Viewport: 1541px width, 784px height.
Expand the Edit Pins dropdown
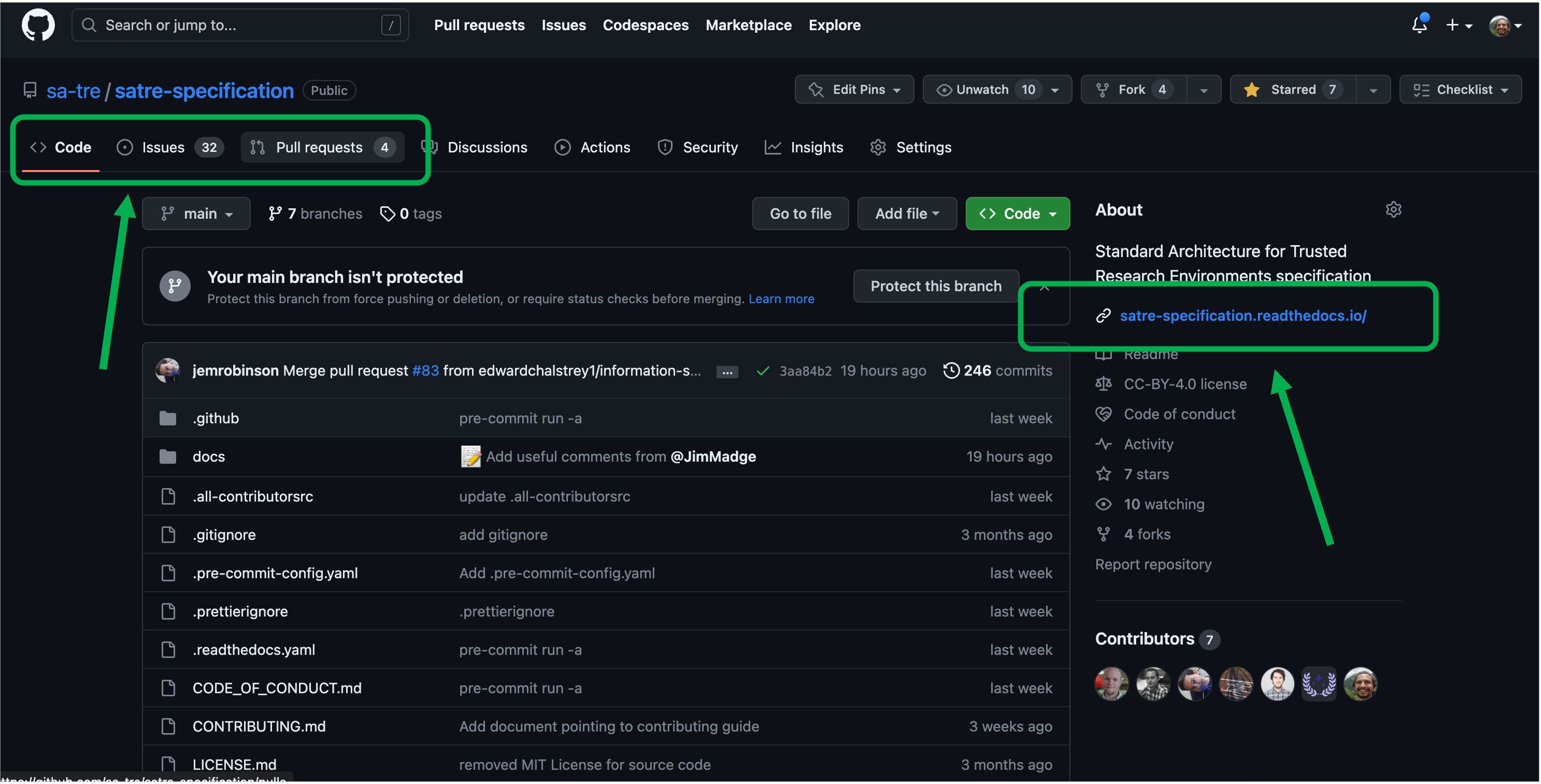(854, 90)
